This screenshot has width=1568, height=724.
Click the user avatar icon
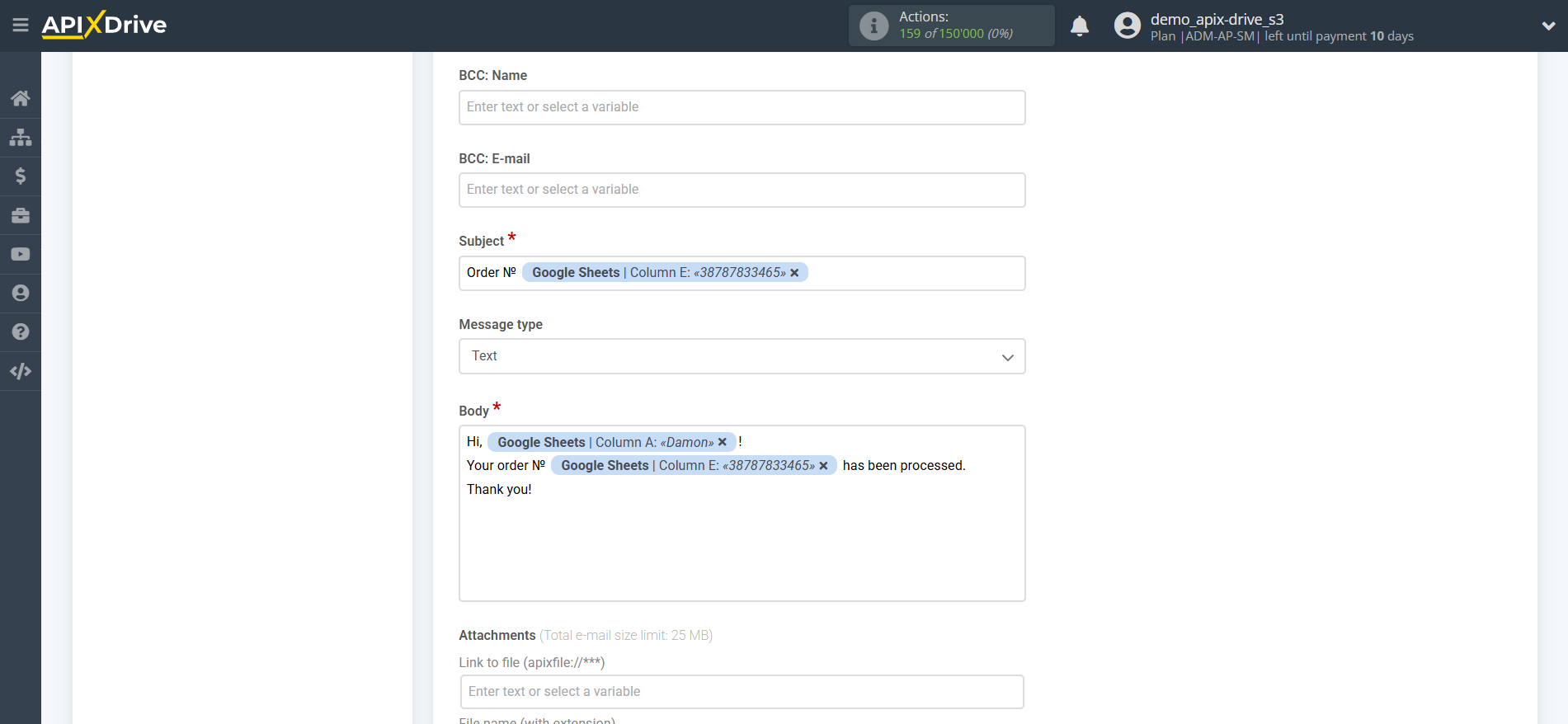point(1127,26)
